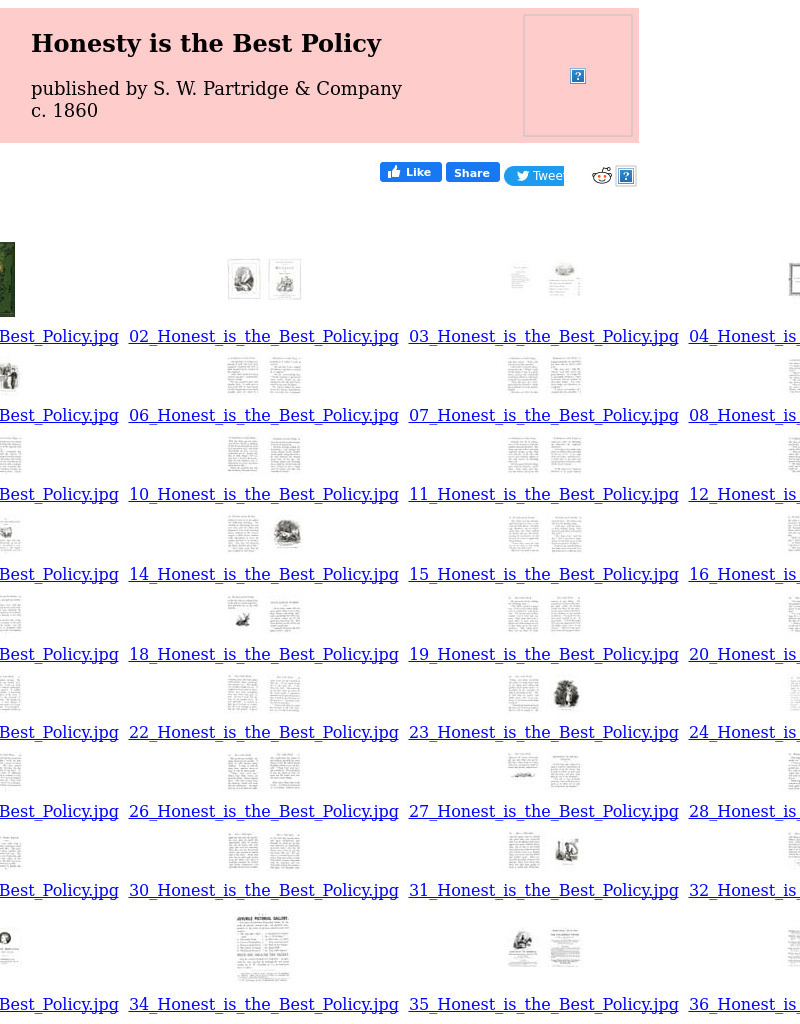Image resolution: width=800 pixels, height=1024 pixels.
Task: Click the 27_Honest_is_the_Best_Policy.jpg link
Action: (x=544, y=811)
